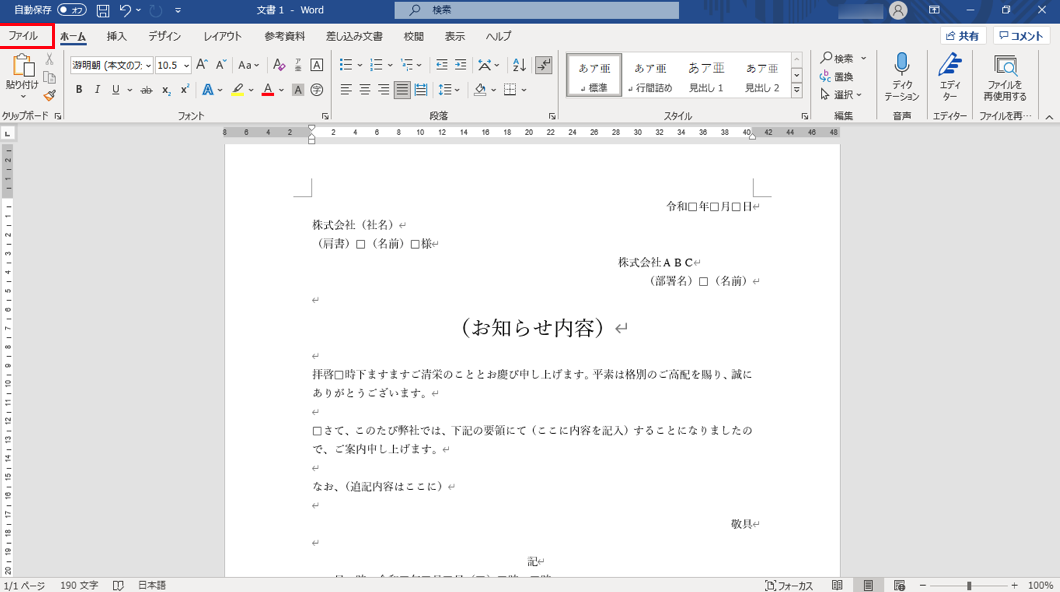This screenshot has height=592, width=1060.
Task: Select the Format Painter brush icon
Action: click(x=49, y=95)
